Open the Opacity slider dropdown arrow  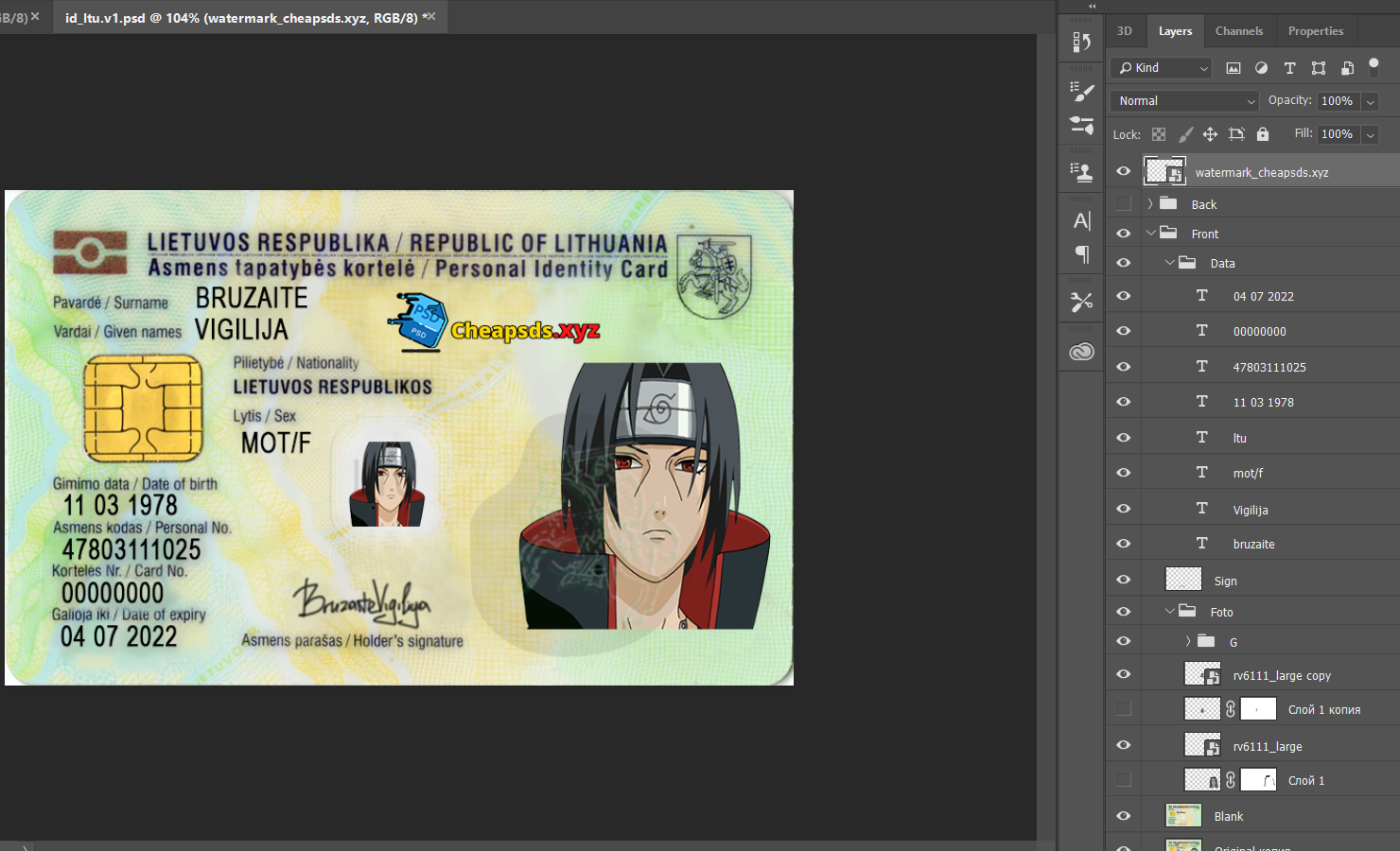tap(1370, 101)
